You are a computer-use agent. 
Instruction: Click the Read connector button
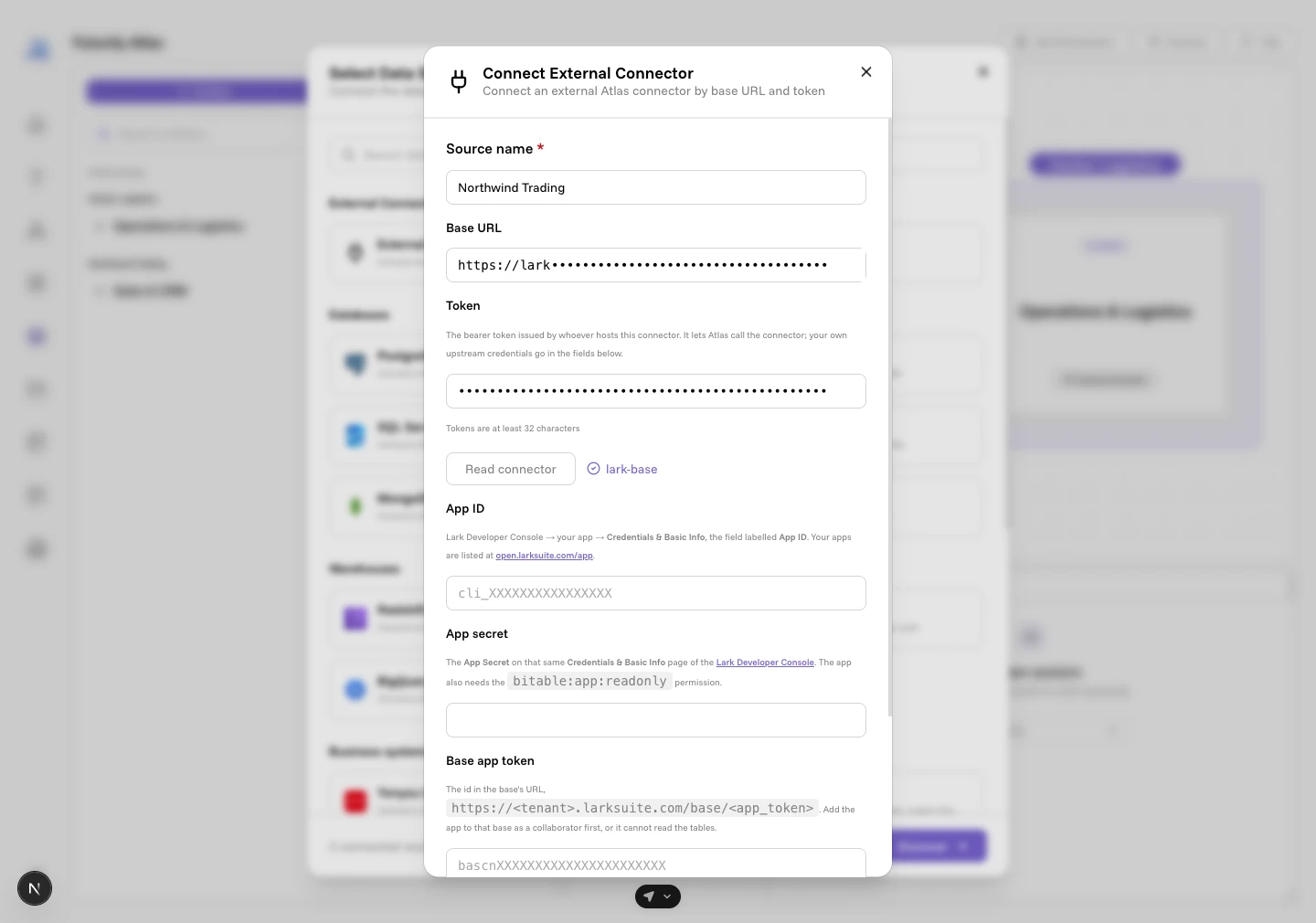511,469
